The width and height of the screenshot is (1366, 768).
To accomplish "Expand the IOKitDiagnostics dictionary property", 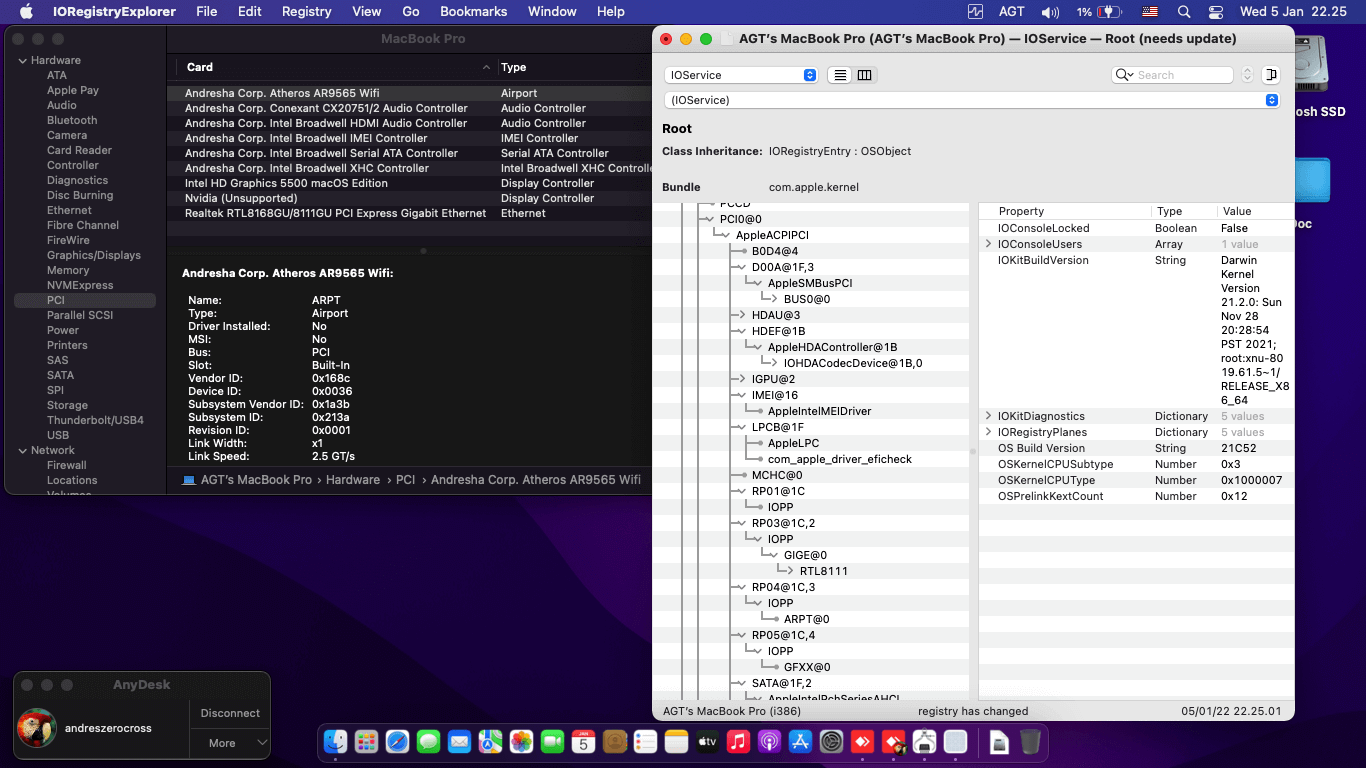I will [988, 416].
